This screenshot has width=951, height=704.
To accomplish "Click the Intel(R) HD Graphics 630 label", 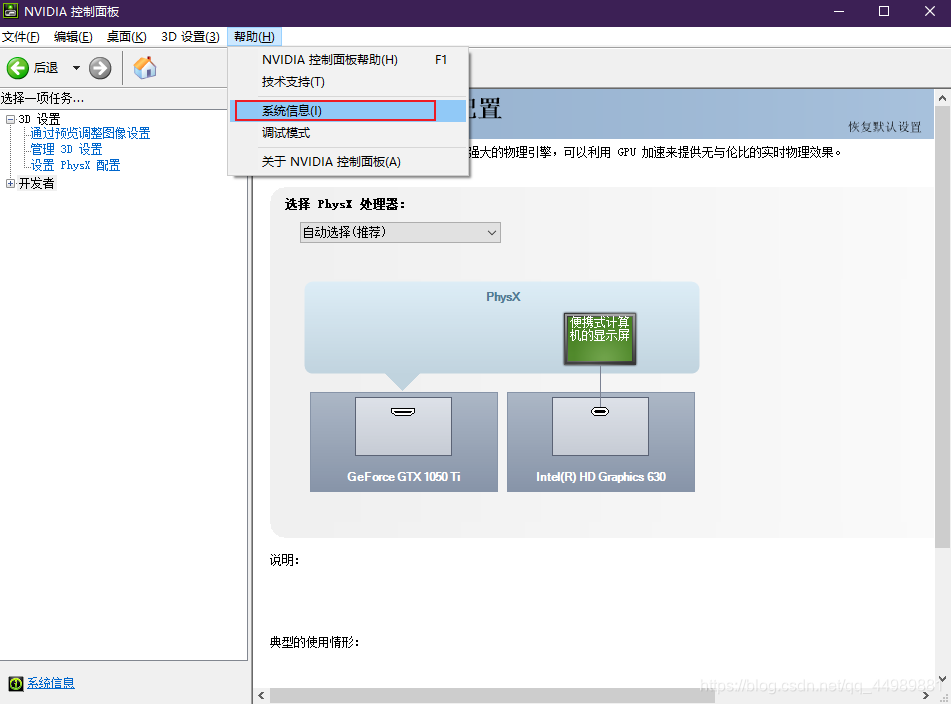I will point(600,477).
